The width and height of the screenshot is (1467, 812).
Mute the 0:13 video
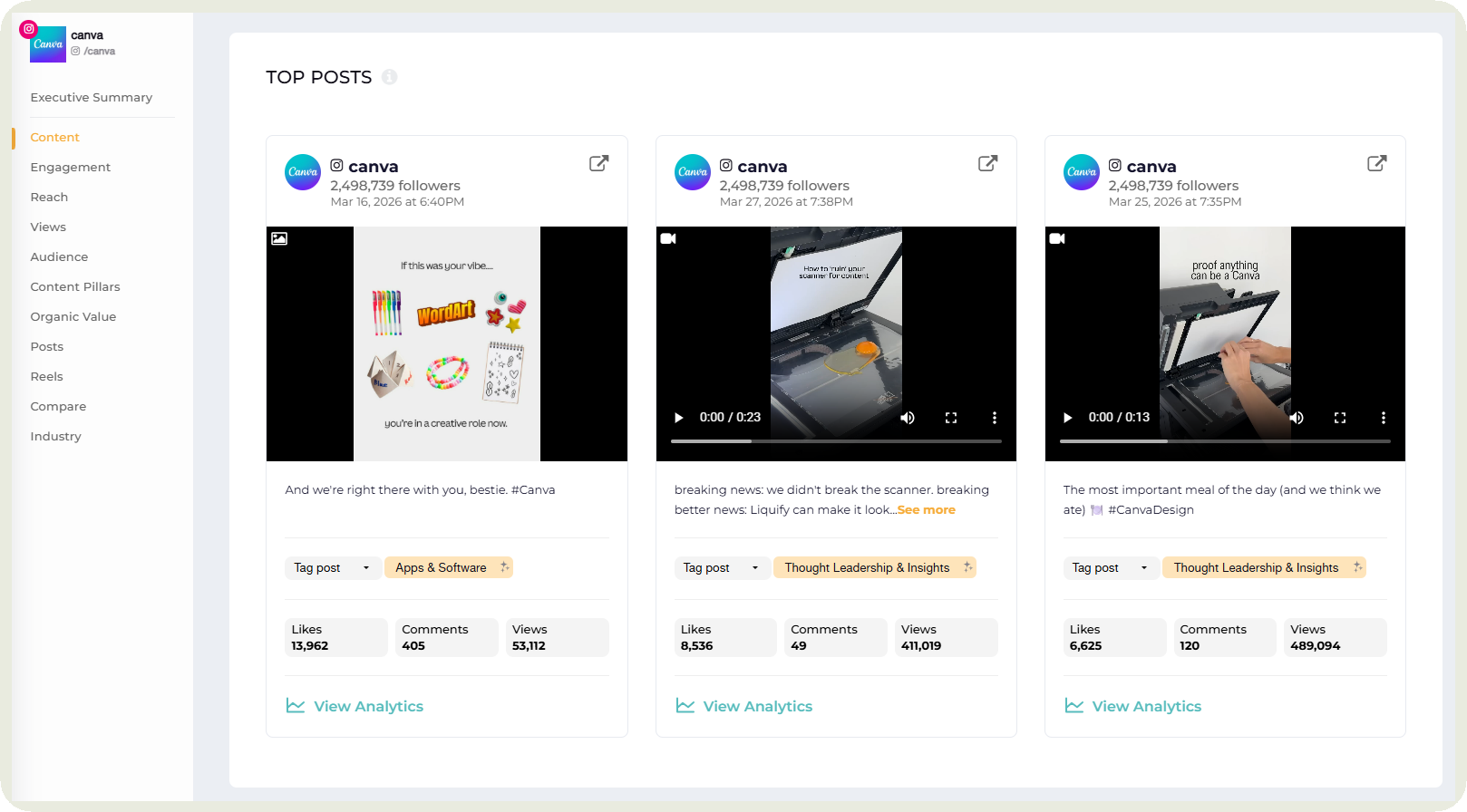[x=1297, y=418]
